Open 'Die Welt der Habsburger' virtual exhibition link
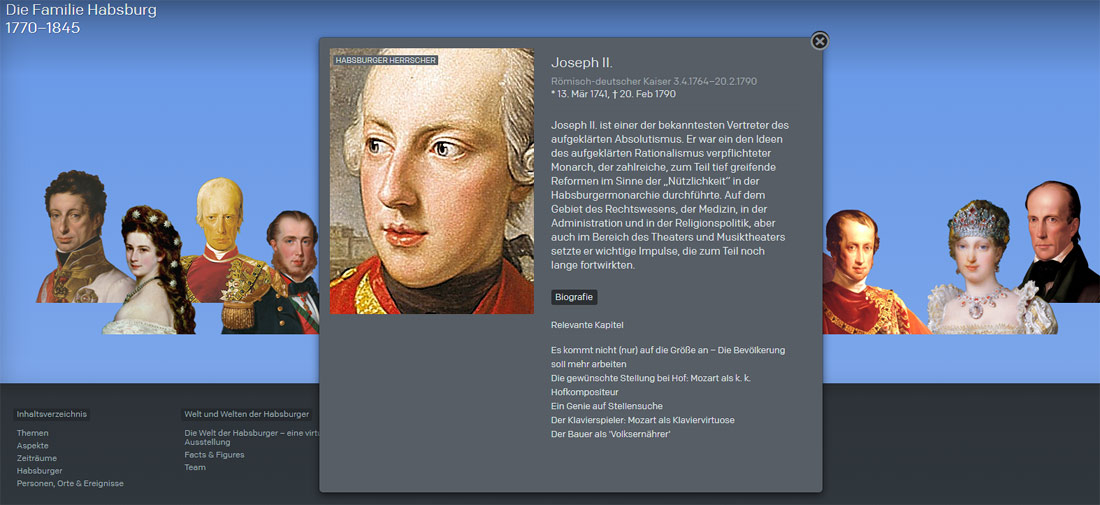 click(252, 438)
